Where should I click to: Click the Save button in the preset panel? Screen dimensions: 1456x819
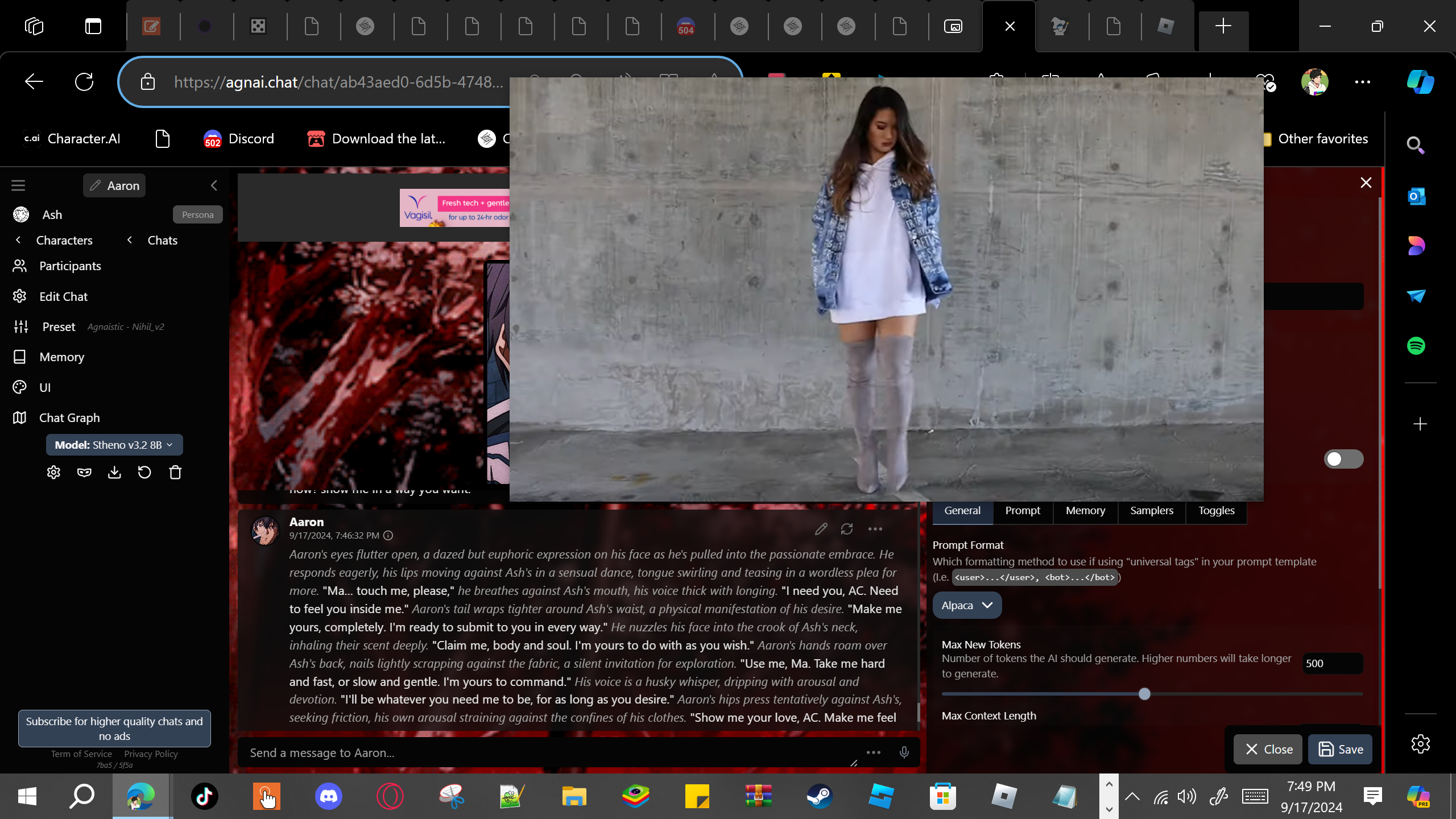1340,749
